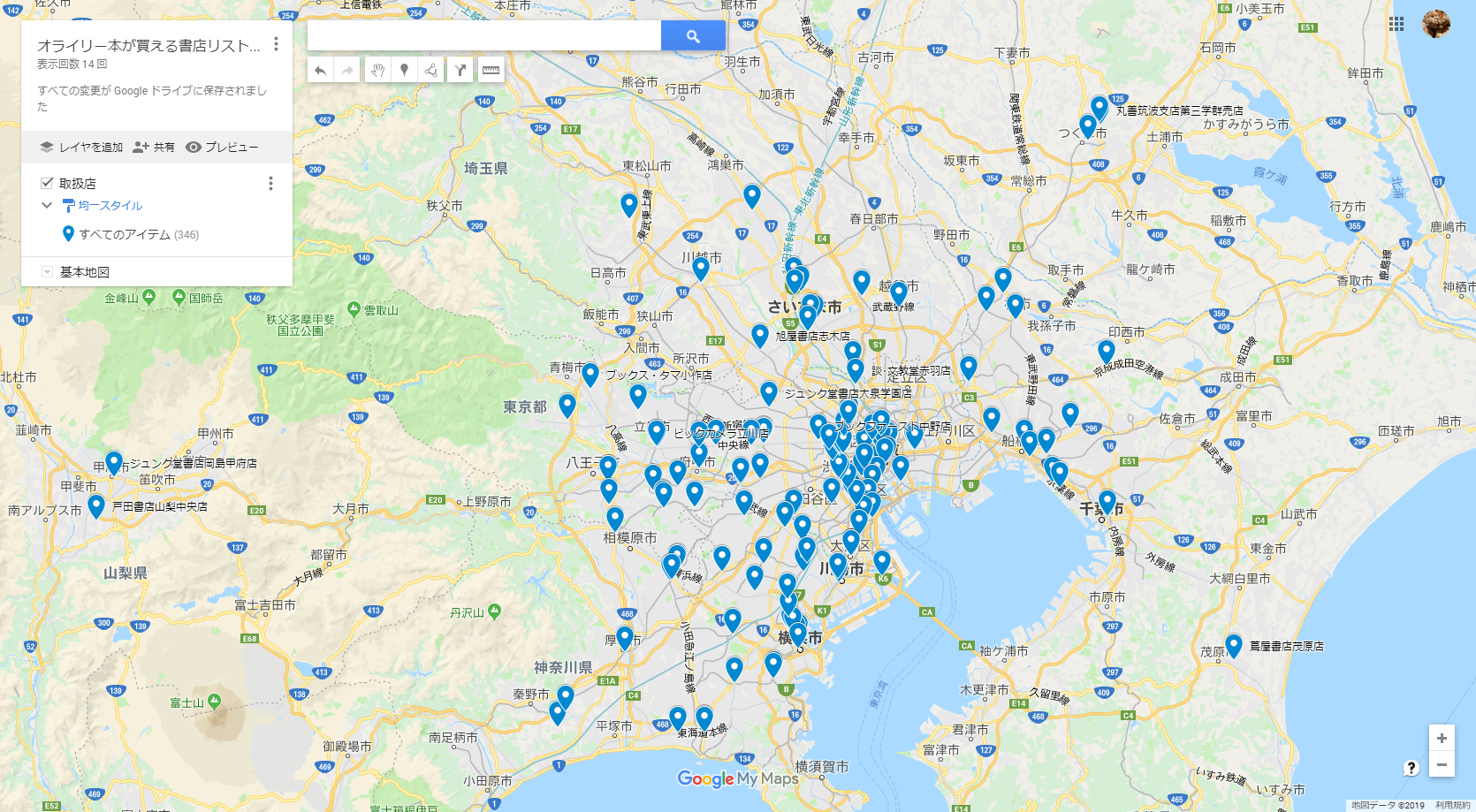This screenshot has width=1476, height=812.
Task: Click the add directions tool
Action: pyautogui.click(x=460, y=70)
